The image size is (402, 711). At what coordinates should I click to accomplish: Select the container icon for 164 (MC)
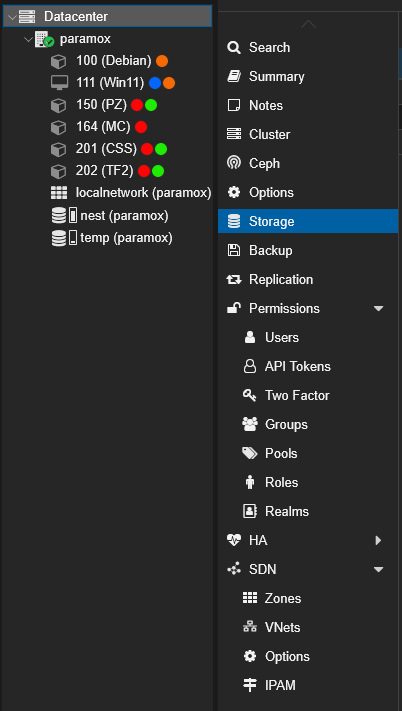click(x=58, y=127)
